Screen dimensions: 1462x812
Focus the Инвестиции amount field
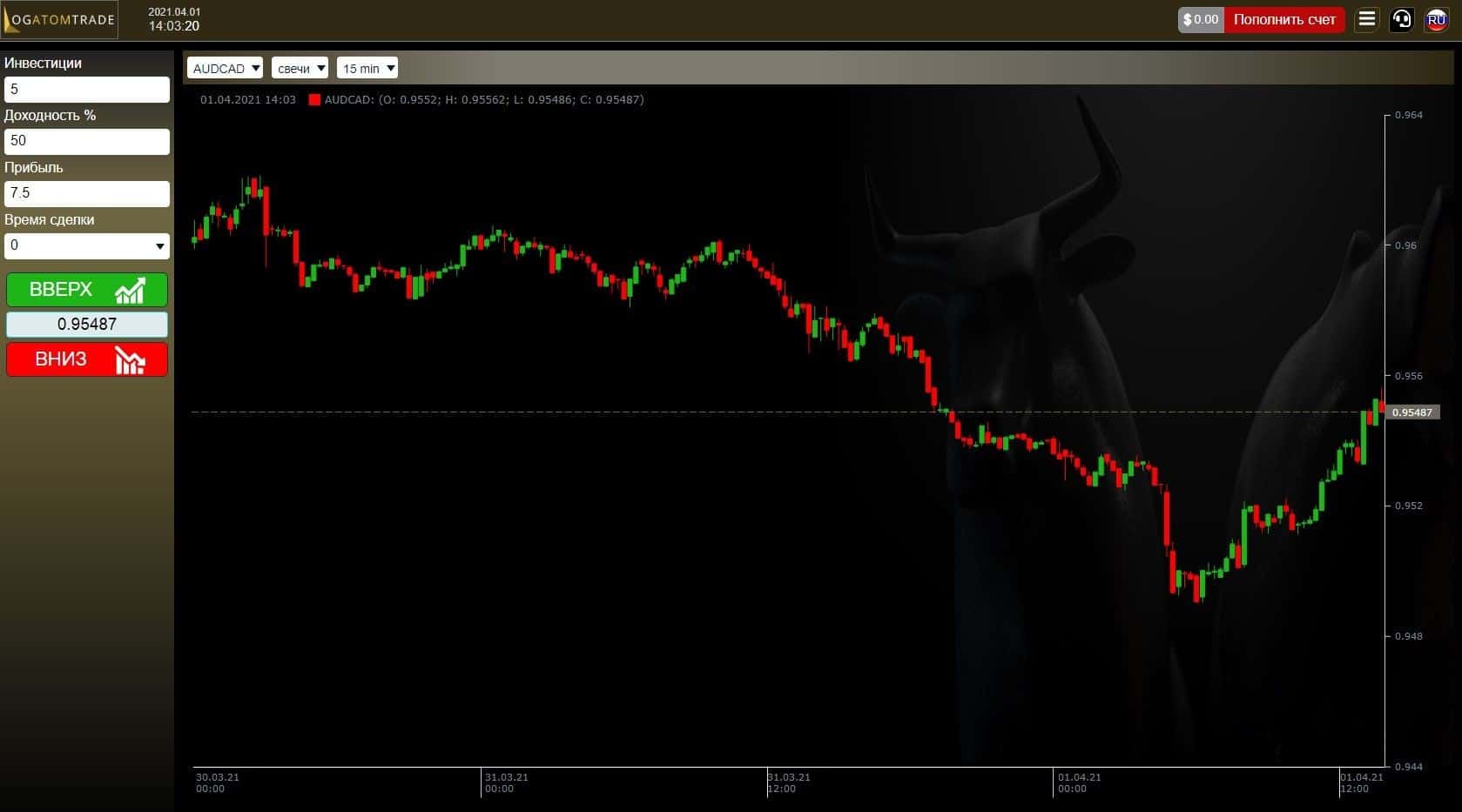(x=87, y=89)
